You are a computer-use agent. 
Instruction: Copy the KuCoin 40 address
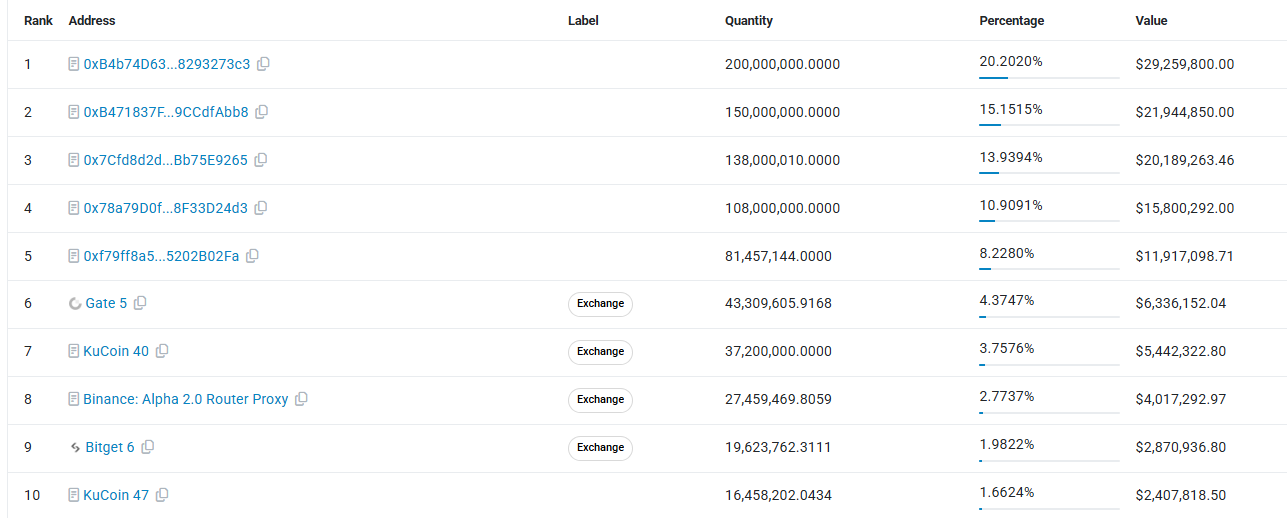pos(162,351)
